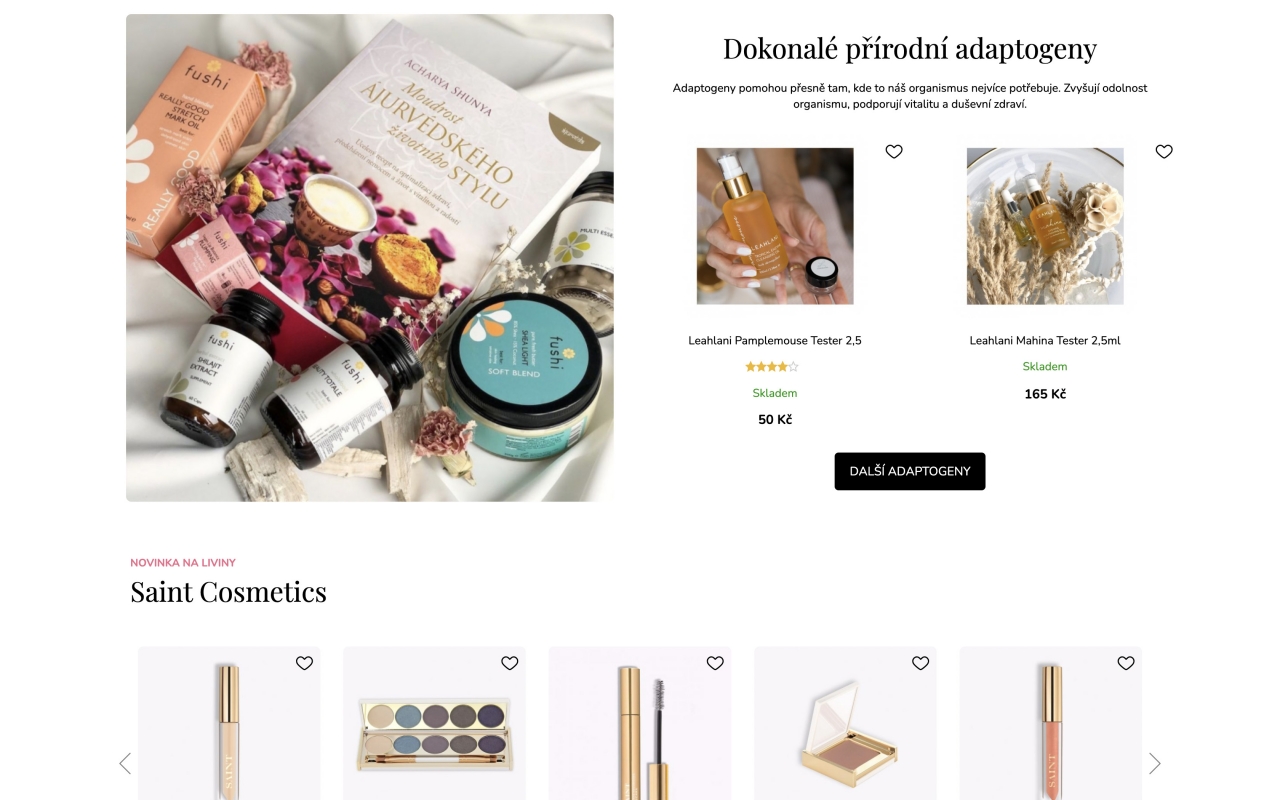The height and width of the screenshot is (800, 1280).
Task: Favorite the Leahlani Mahina Tester heart
Action: point(1164,152)
